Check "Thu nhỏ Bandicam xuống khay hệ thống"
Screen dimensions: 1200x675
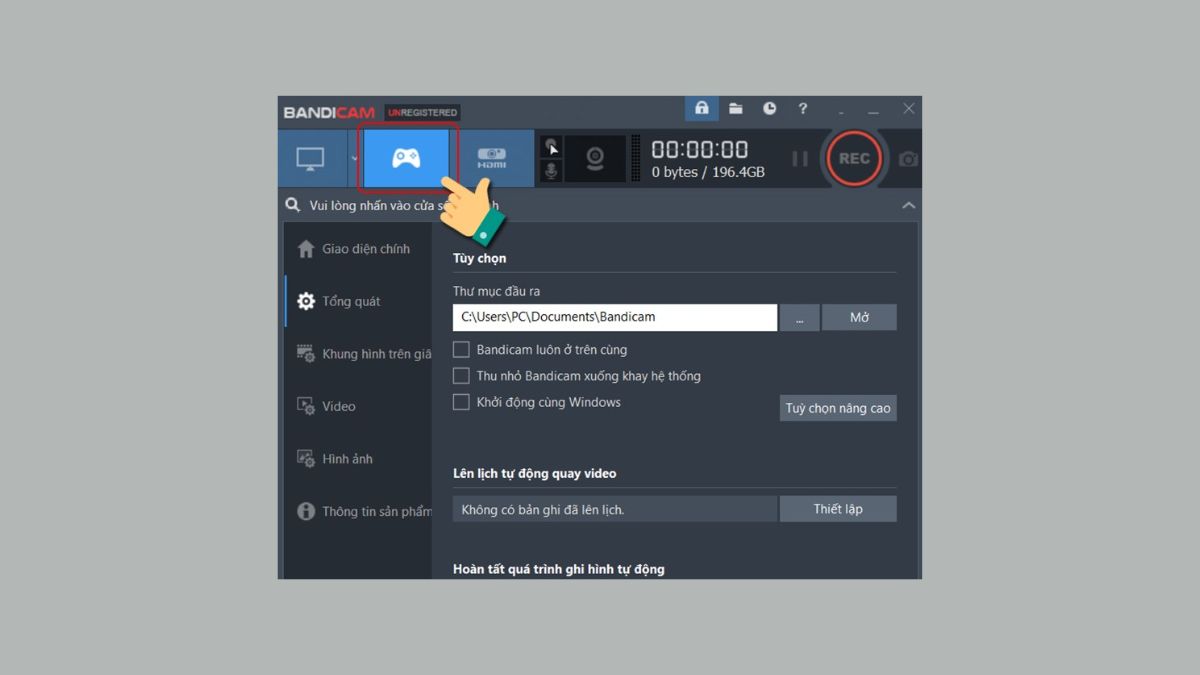[461, 376]
